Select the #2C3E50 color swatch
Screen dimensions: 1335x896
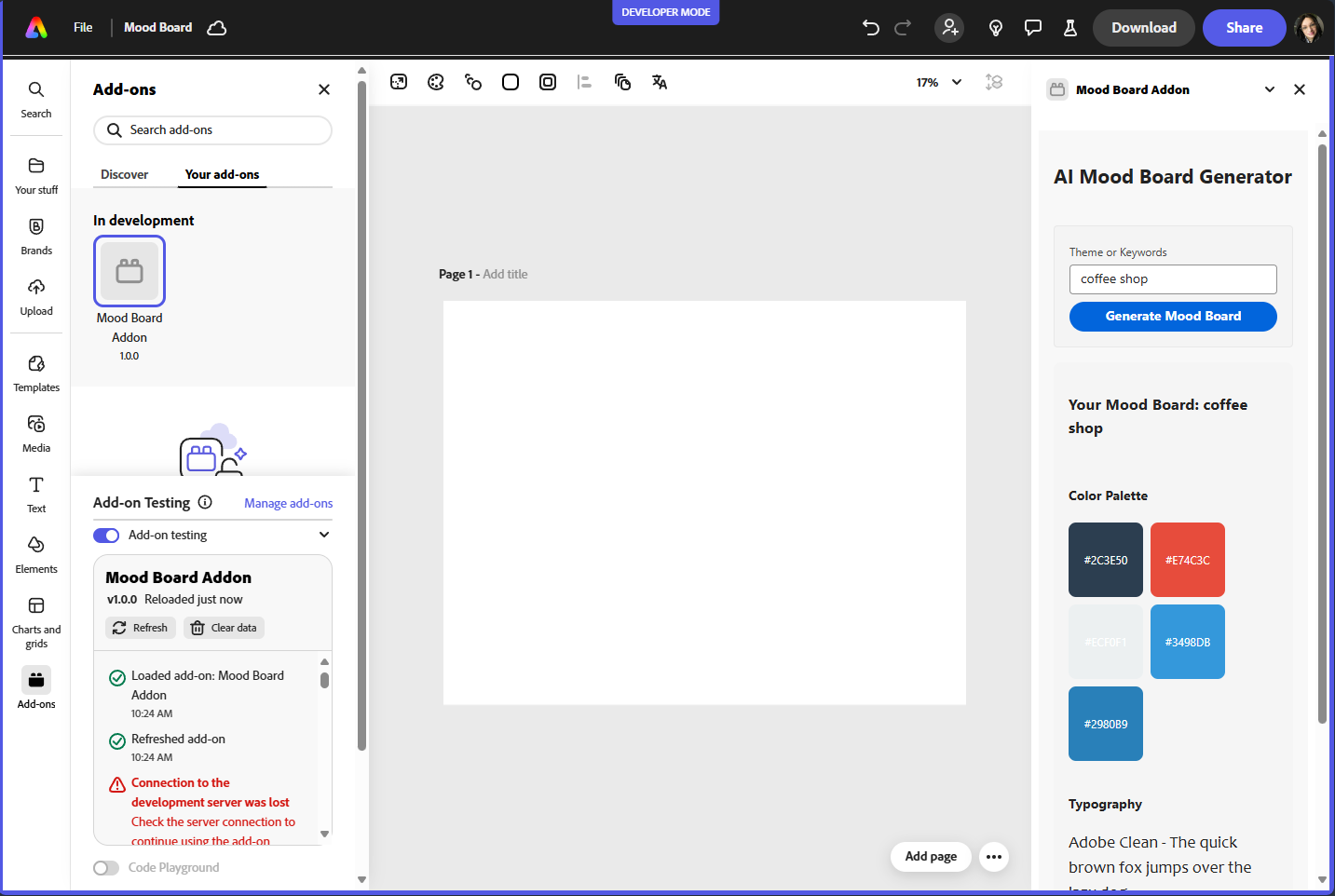click(1106, 560)
